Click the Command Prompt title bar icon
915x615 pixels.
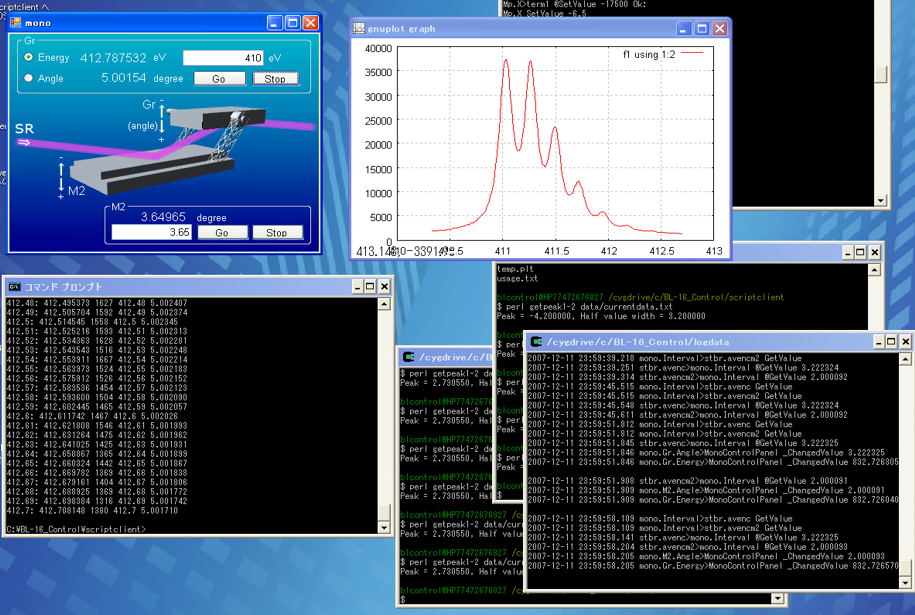[x=14, y=286]
